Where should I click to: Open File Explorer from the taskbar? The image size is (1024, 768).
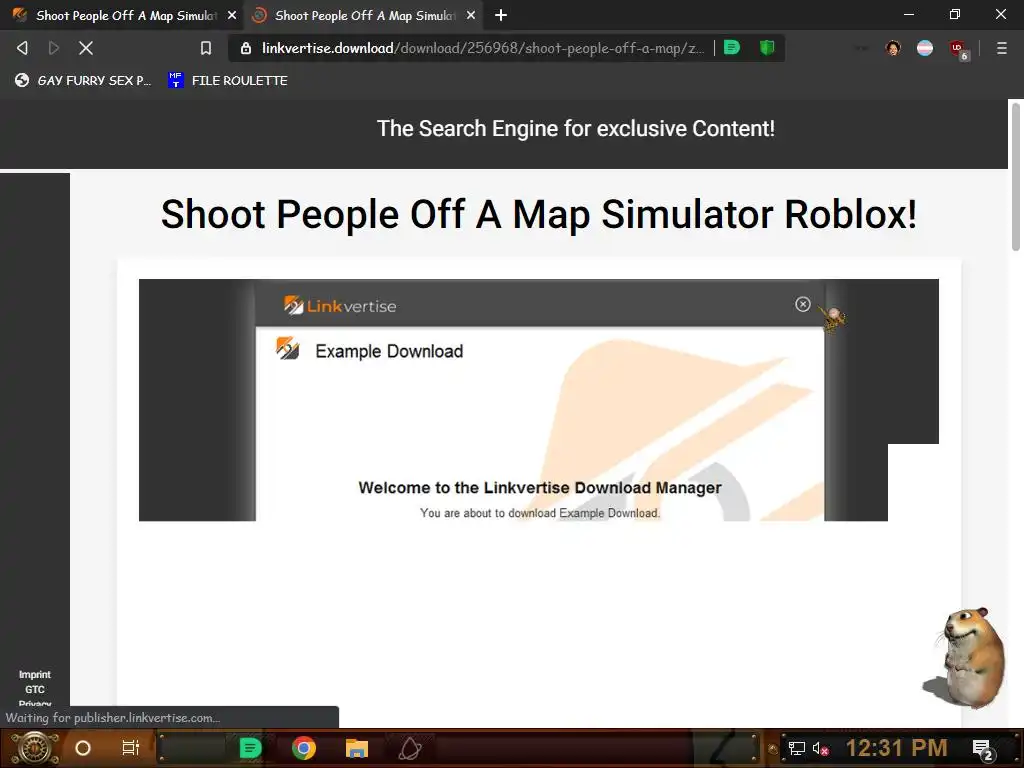[x=357, y=748]
